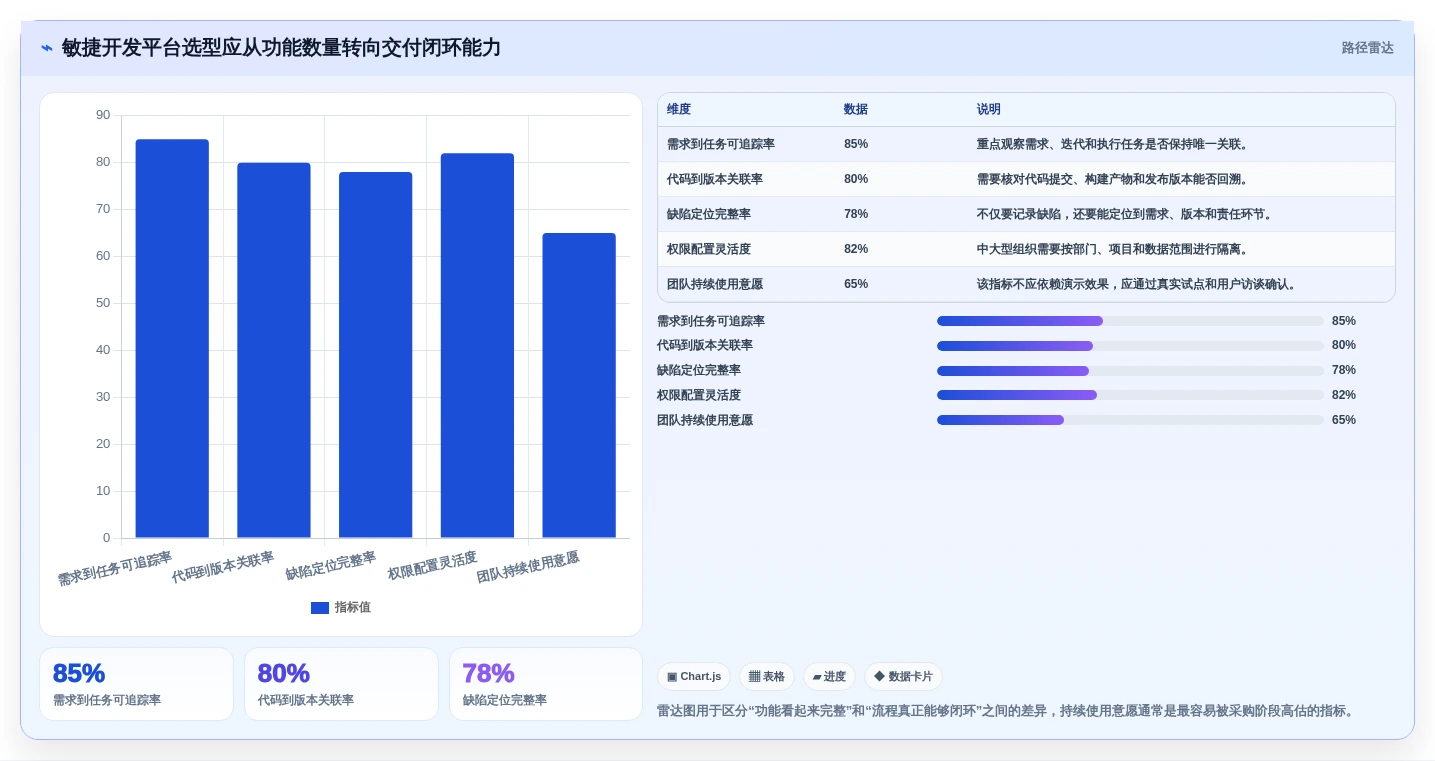Click the 90 y-axis label
This screenshot has width=1435, height=761.
[103, 115]
